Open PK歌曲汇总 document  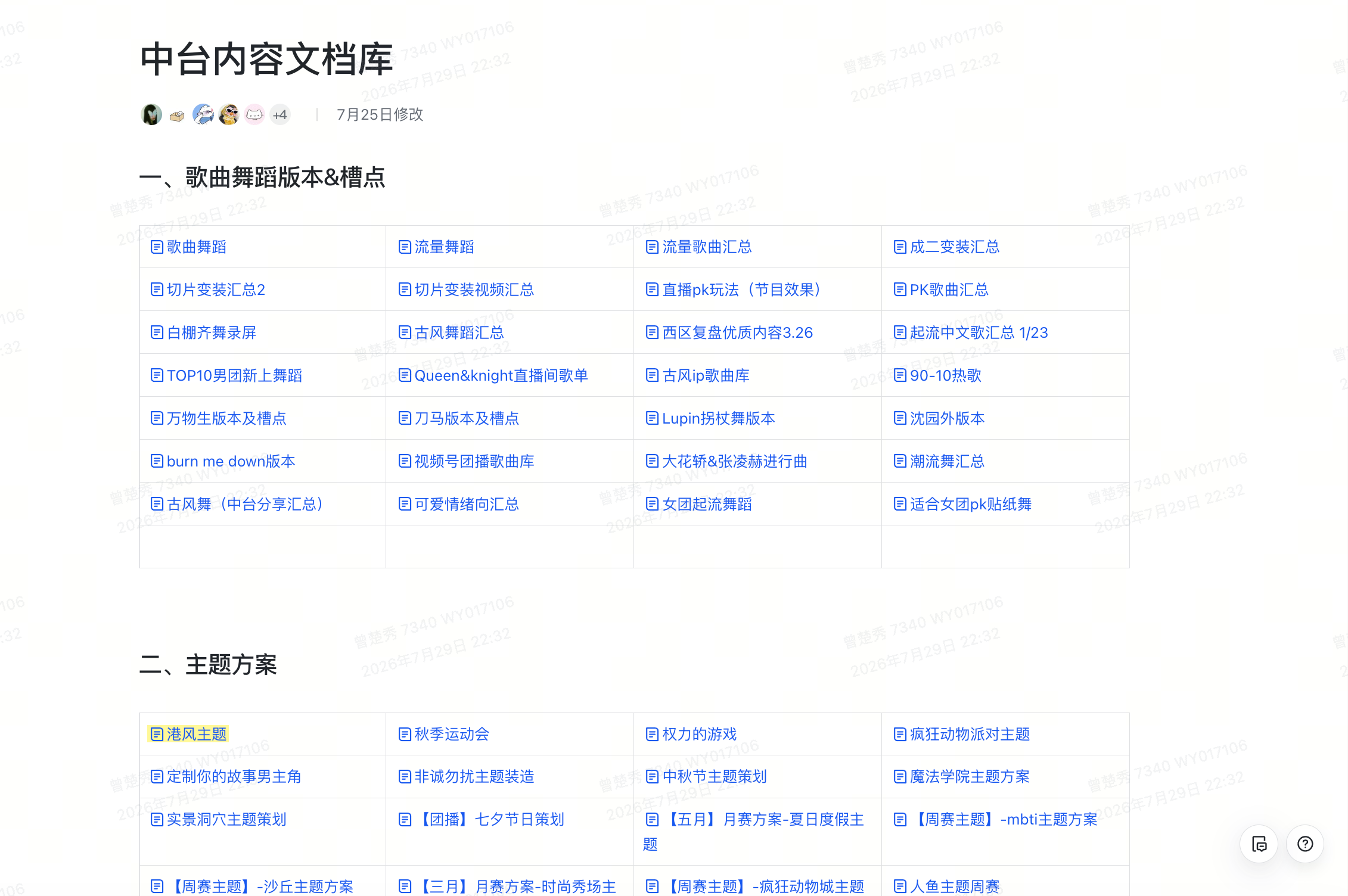(x=942, y=290)
